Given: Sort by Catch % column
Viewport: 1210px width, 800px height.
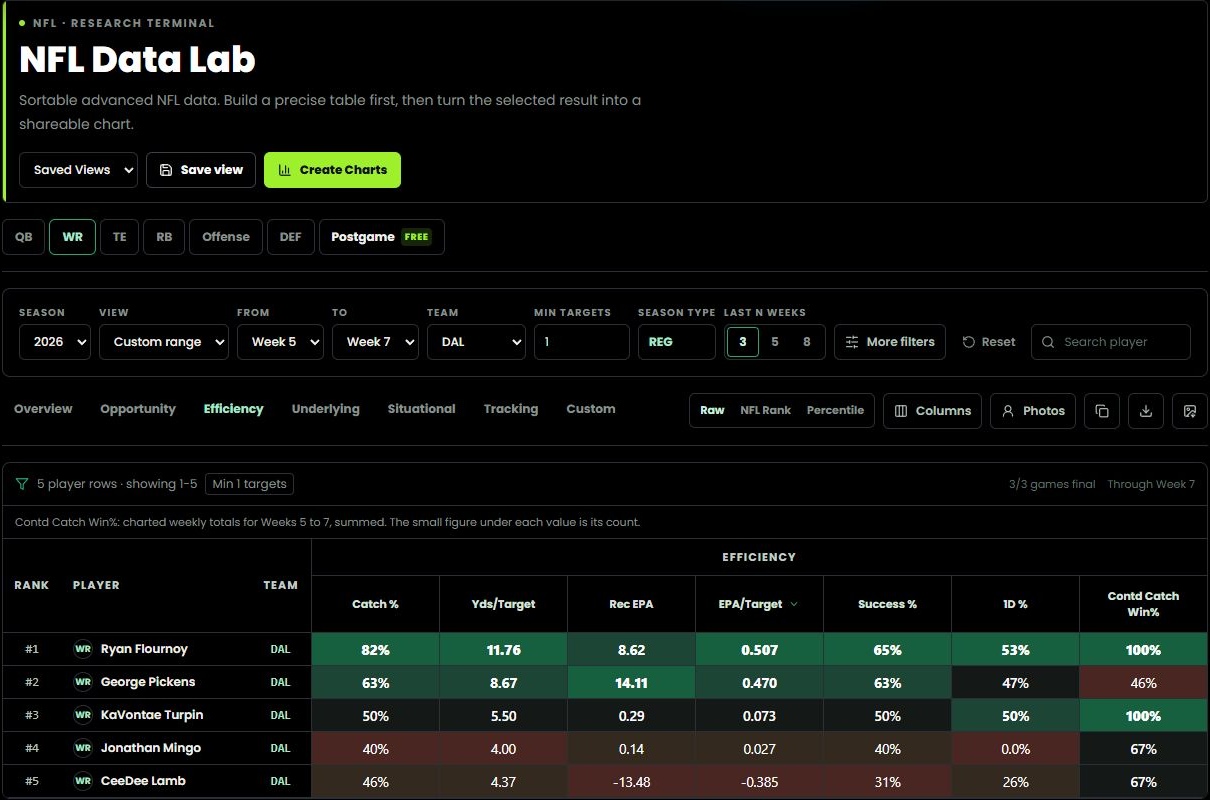Looking at the screenshot, I should (375, 604).
